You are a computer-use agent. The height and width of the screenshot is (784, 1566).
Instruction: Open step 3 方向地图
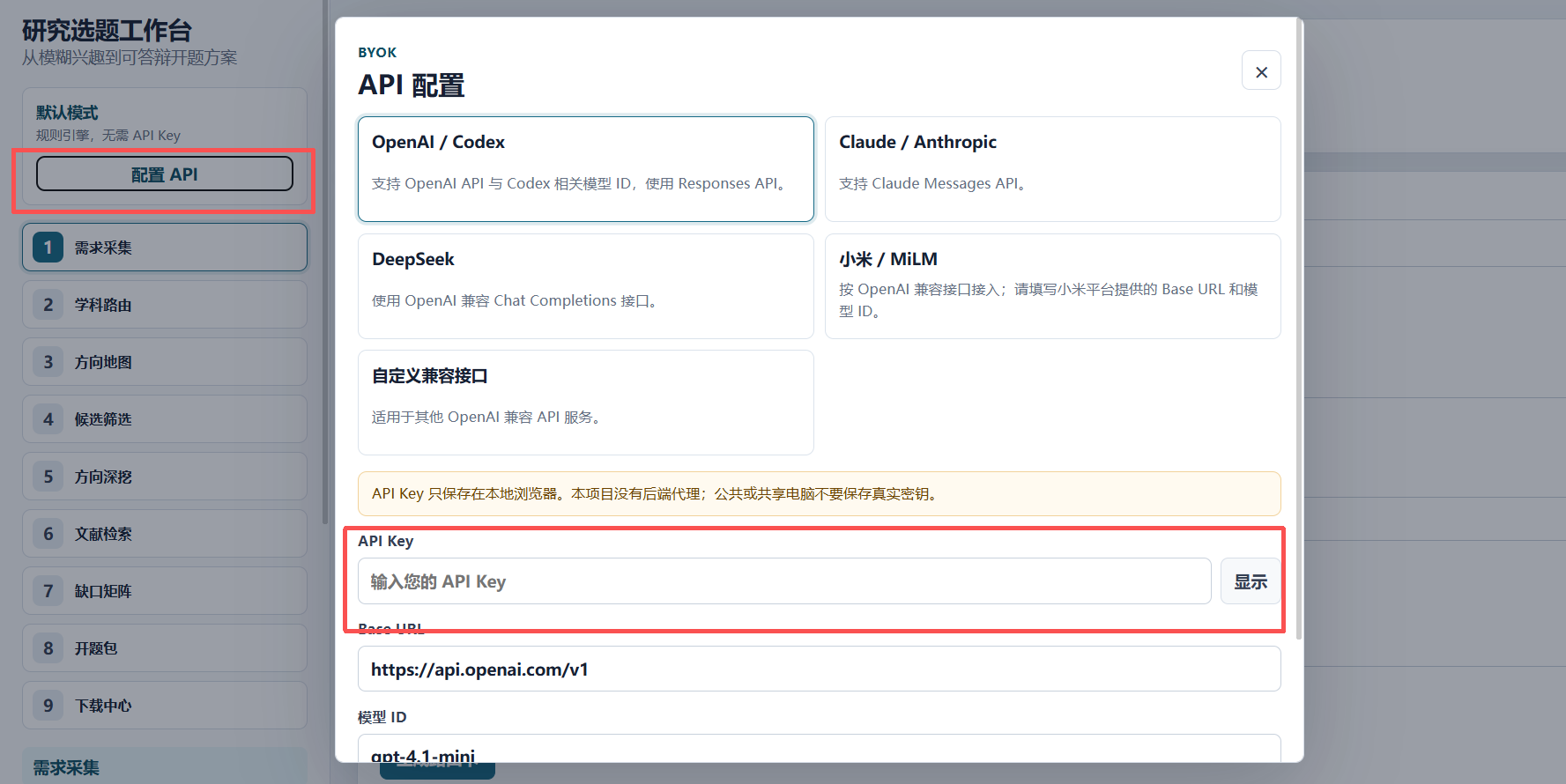[165, 362]
